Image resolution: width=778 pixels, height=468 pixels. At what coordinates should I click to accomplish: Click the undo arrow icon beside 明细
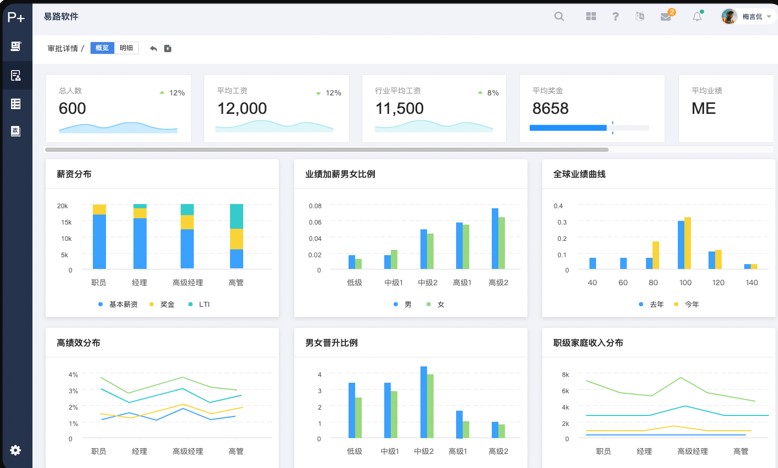point(153,48)
